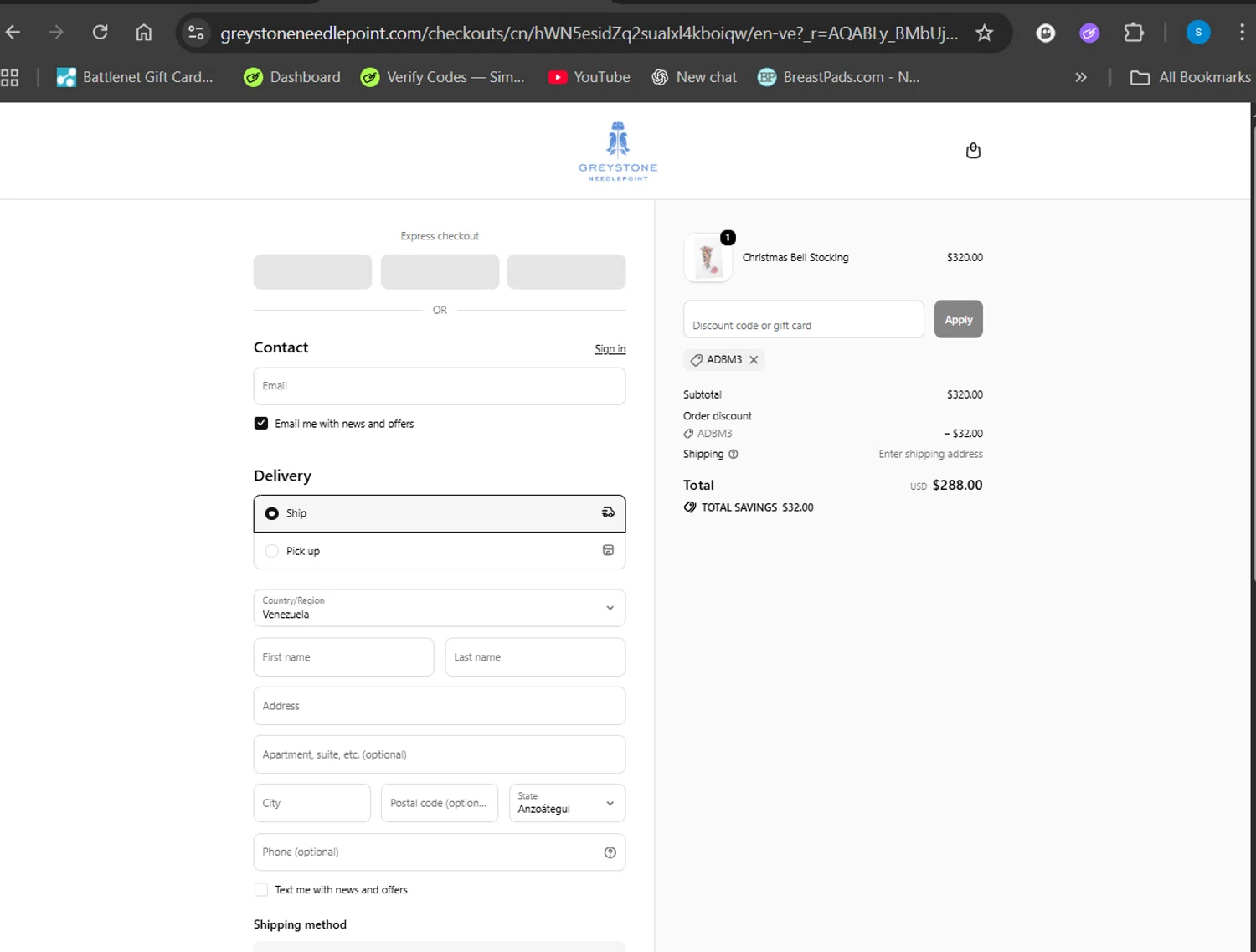
Task: Toggle Email me with news and offers
Action: 261,424
